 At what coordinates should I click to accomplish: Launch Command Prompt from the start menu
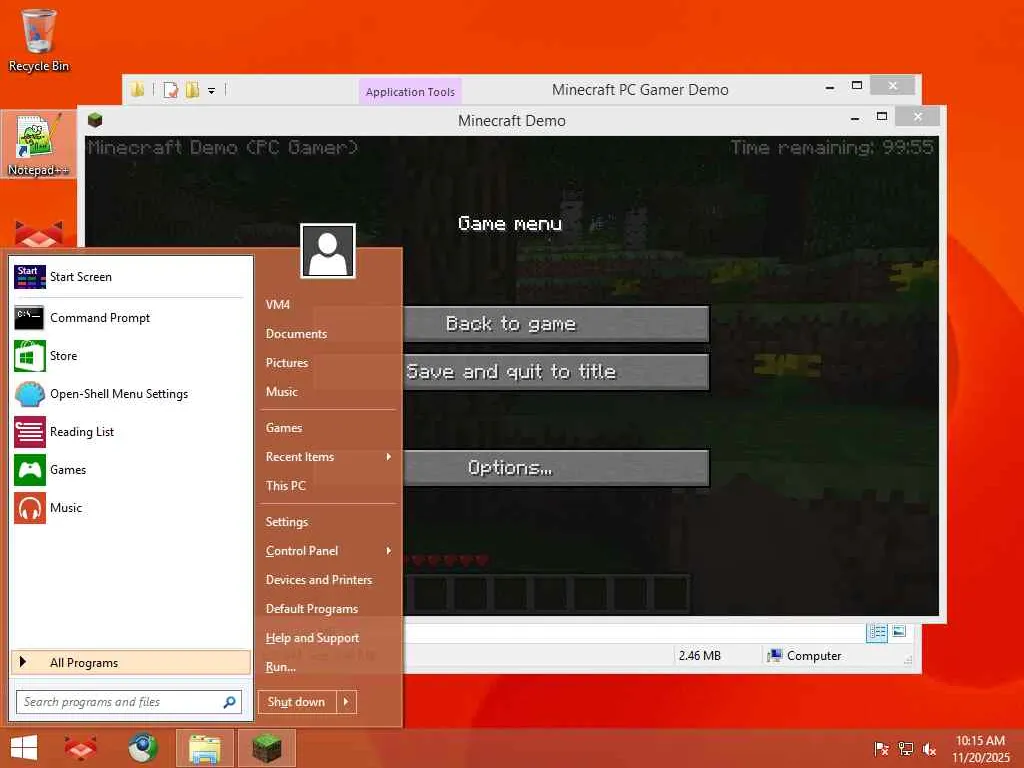[x=131, y=318]
